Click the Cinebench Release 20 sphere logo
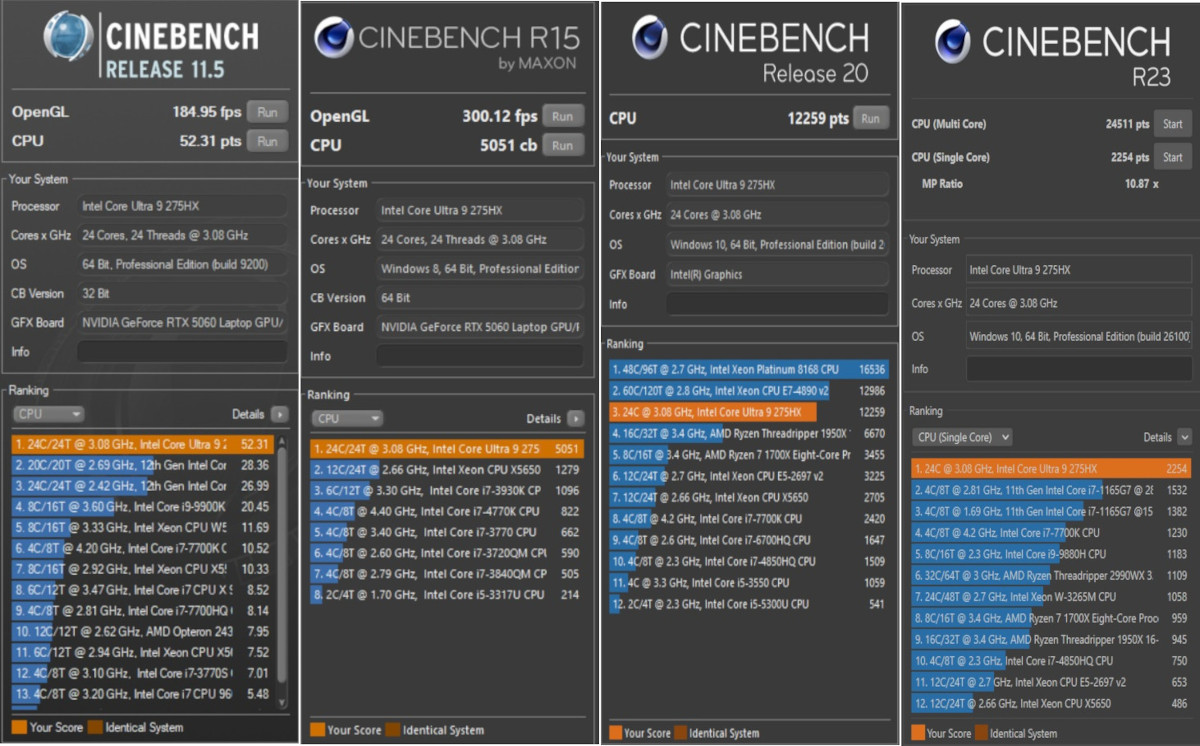 (x=651, y=38)
